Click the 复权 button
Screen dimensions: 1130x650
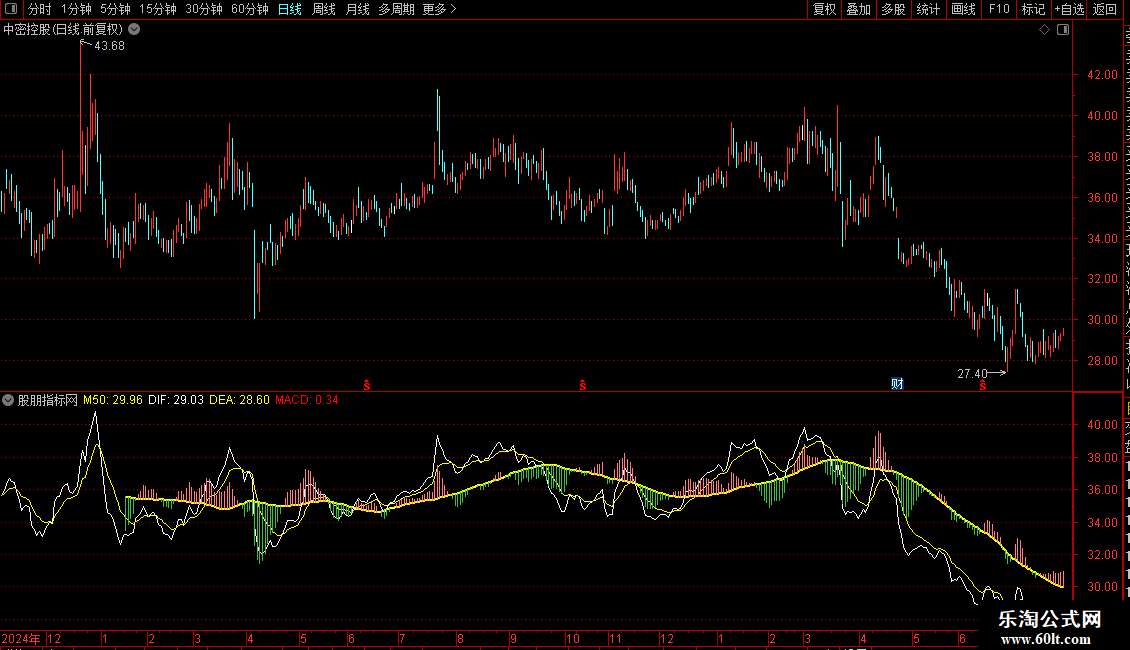point(824,9)
